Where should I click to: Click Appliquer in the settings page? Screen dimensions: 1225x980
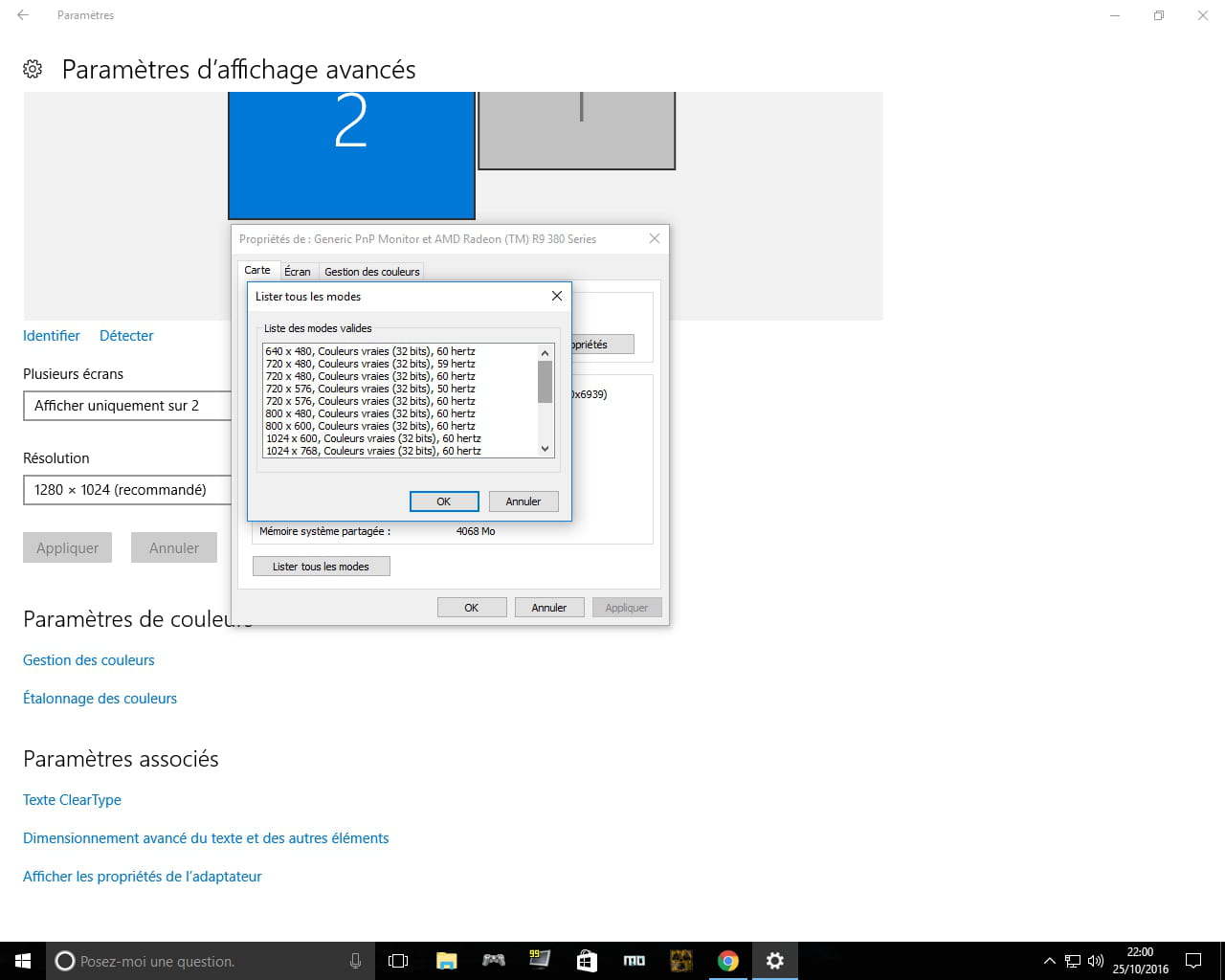(x=67, y=547)
